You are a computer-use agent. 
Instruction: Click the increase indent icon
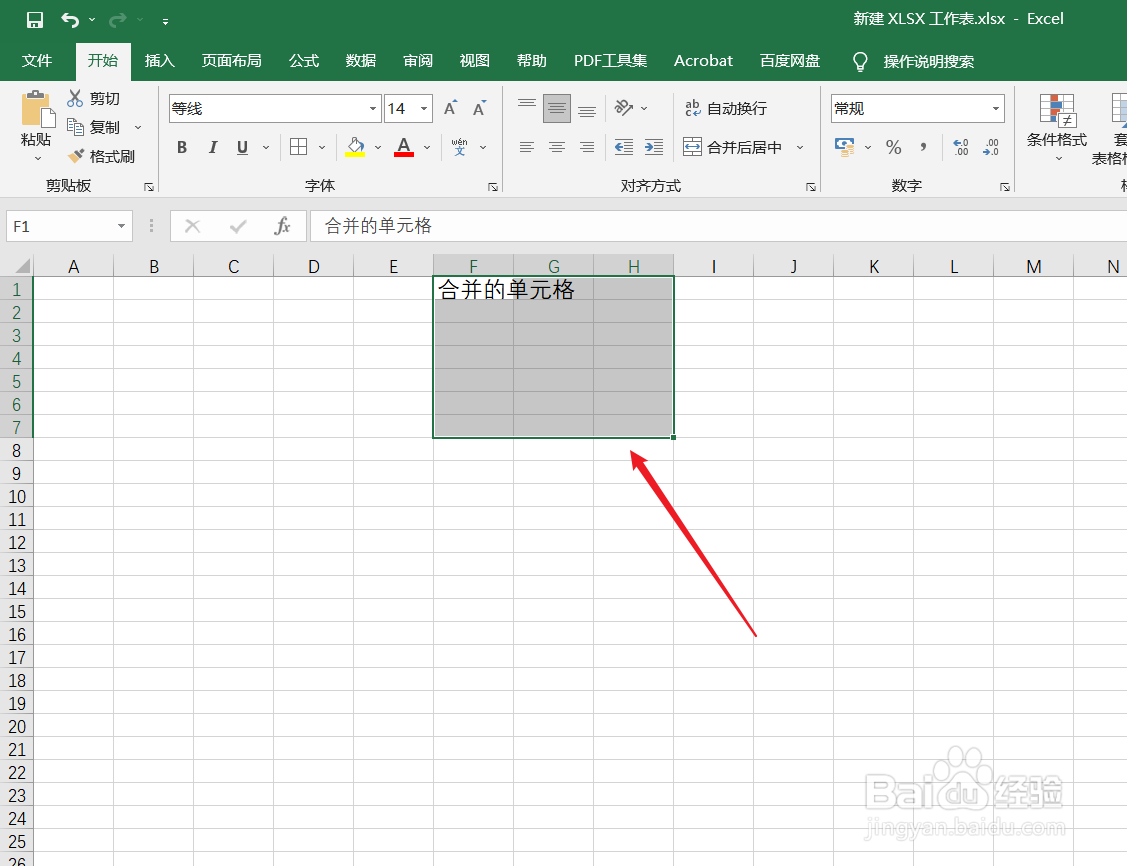pyautogui.click(x=653, y=147)
